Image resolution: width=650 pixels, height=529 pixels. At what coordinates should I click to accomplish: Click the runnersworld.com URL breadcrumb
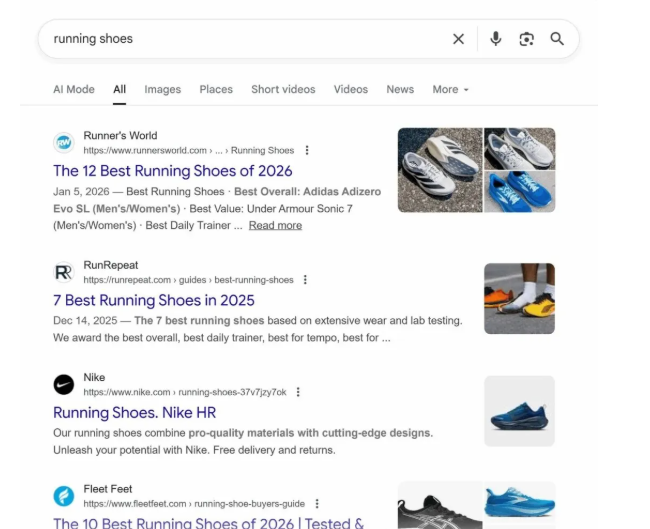pyautogui.click(x=189, y=150)
